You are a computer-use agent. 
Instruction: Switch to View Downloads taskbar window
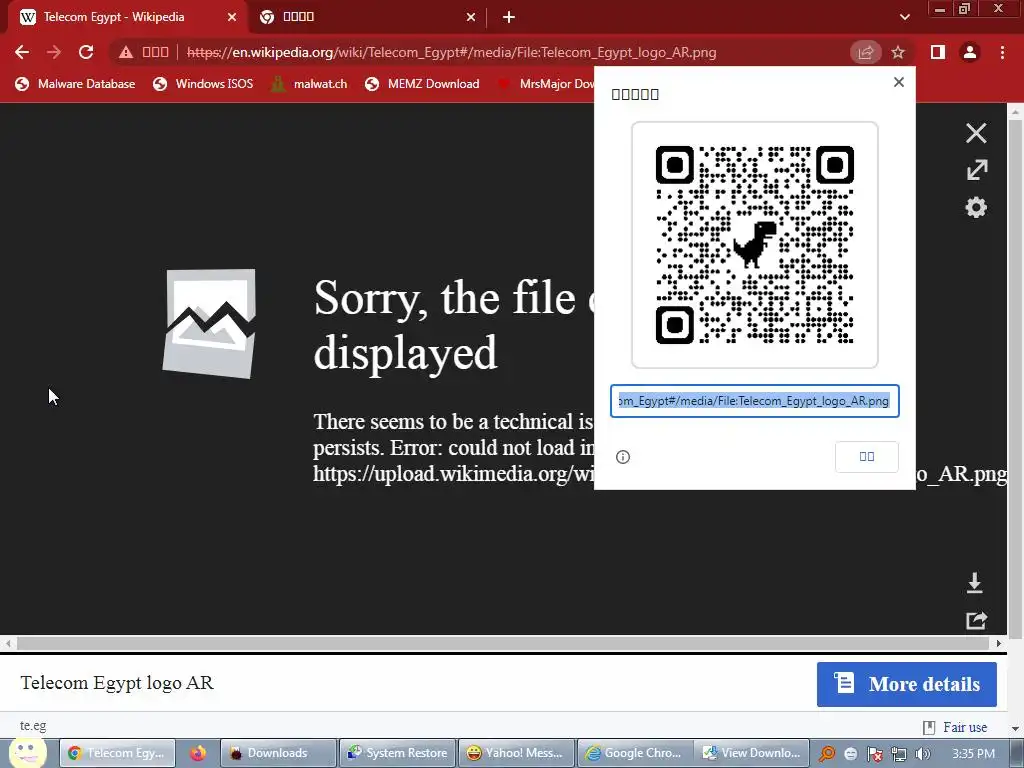point(752,753)
